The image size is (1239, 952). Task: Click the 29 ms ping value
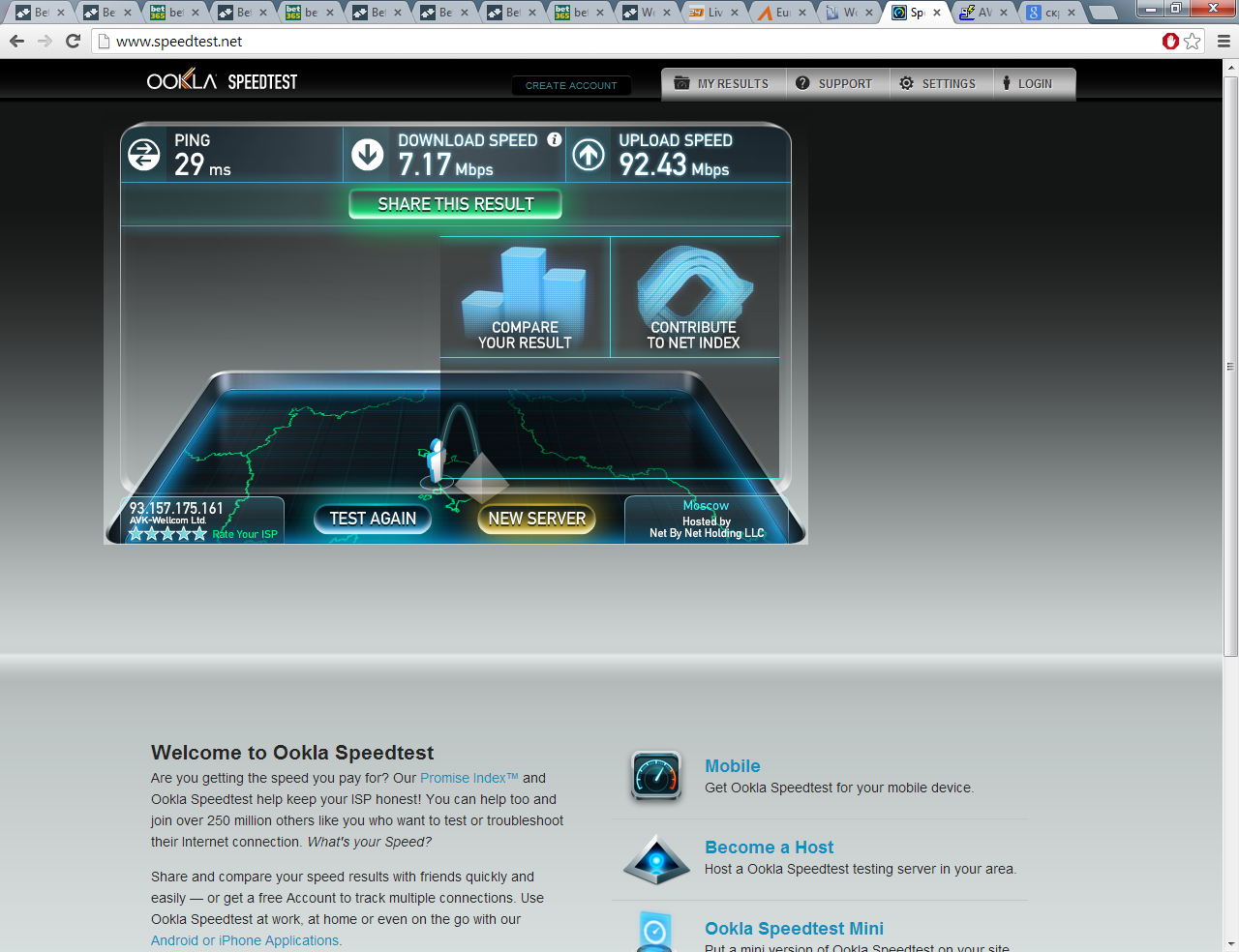pyautogui.click(x=202, y=164)
